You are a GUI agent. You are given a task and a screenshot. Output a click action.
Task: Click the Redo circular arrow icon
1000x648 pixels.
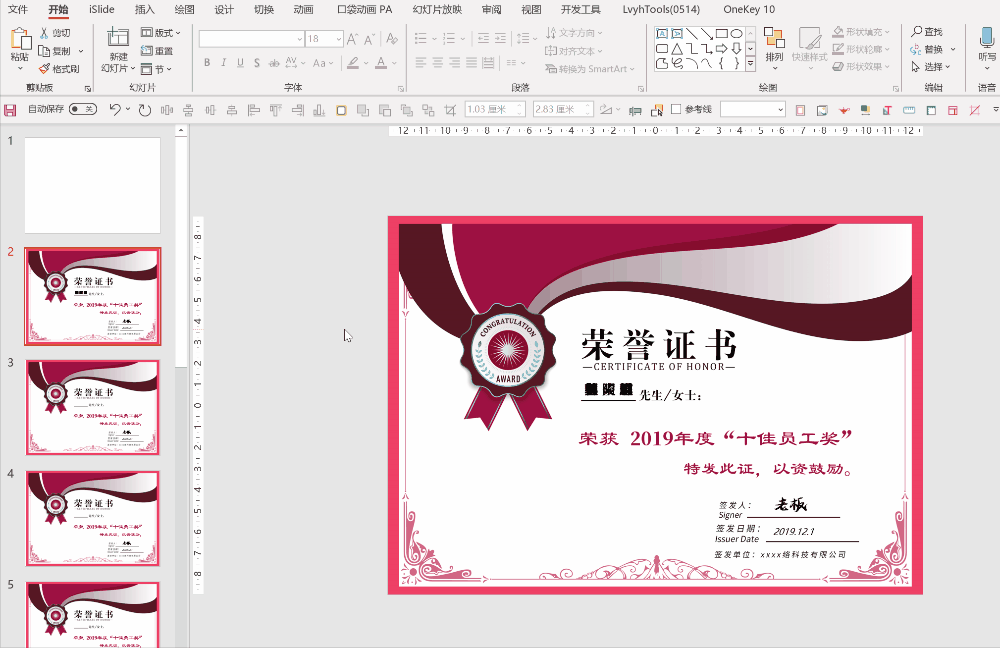pos(145,110)
